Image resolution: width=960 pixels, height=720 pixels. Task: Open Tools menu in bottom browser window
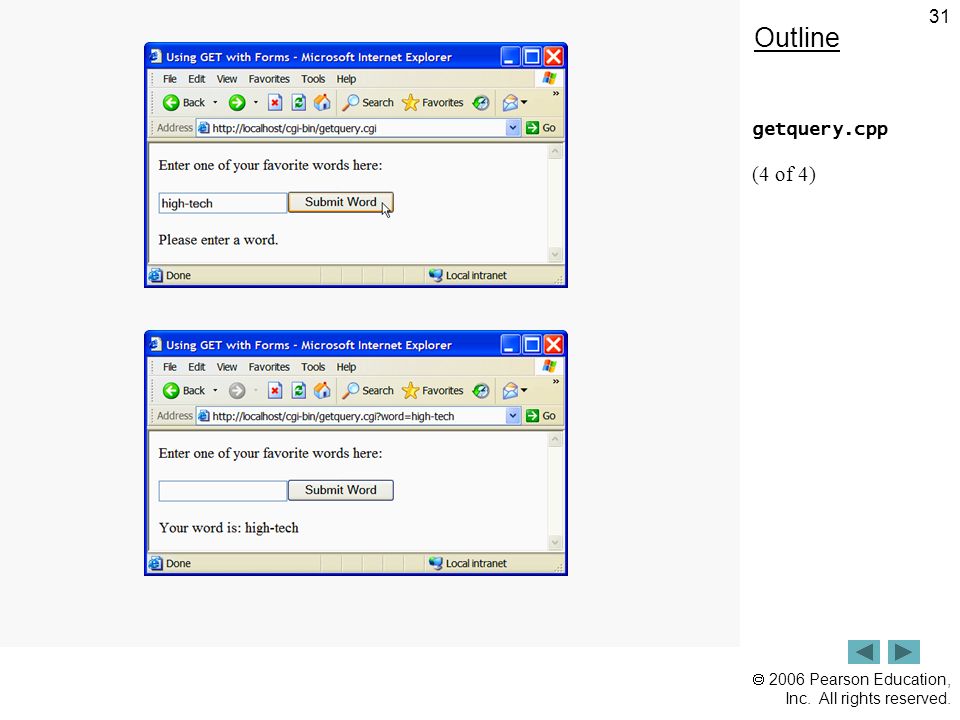pos(313,367)
